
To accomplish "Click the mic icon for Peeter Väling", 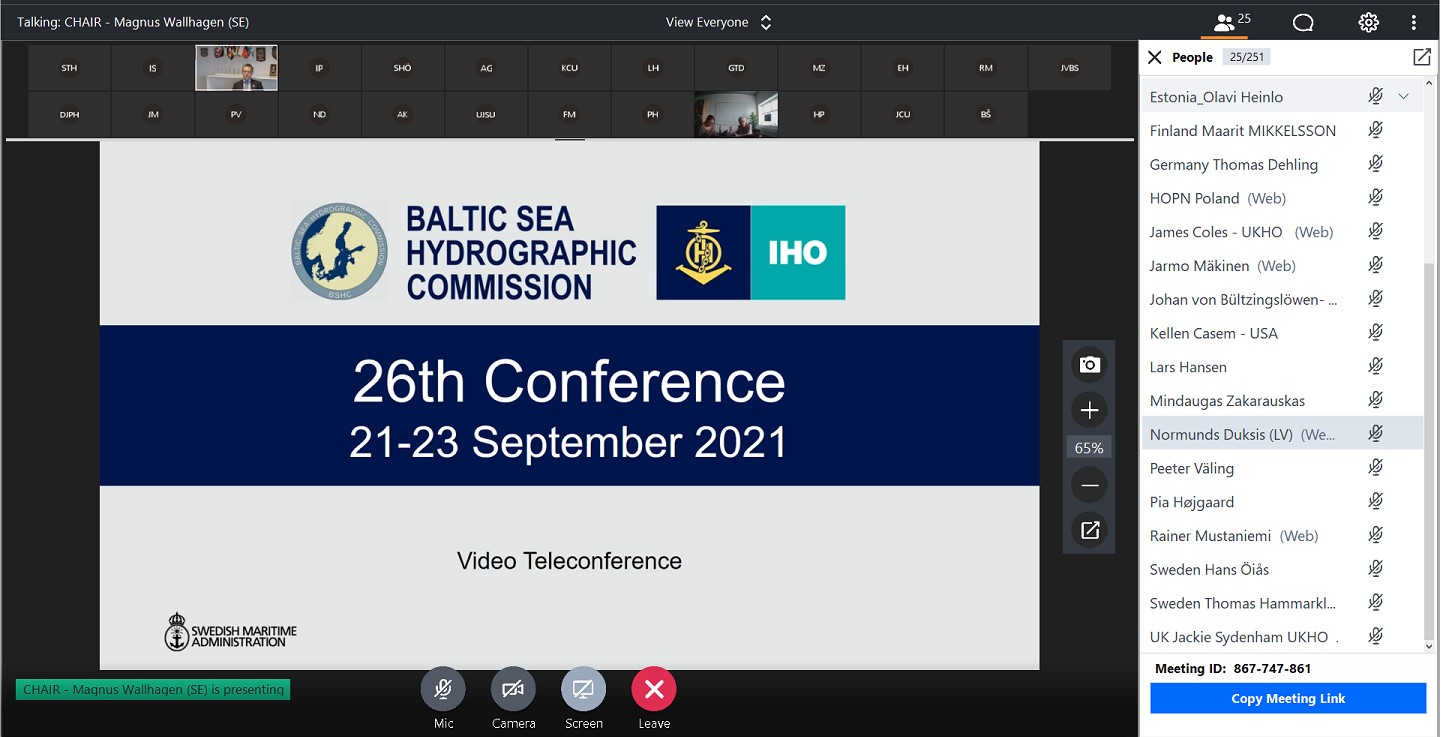I will [x=1376, y=468].
